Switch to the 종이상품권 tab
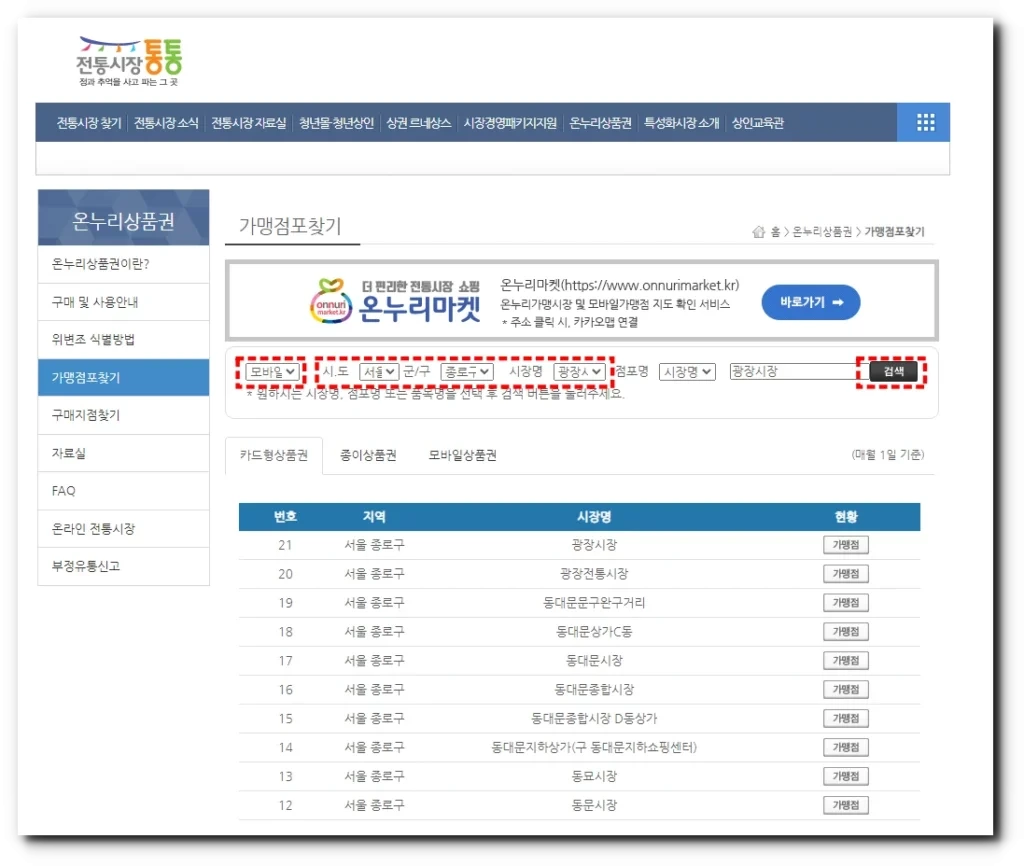 [x=370, y=452]
